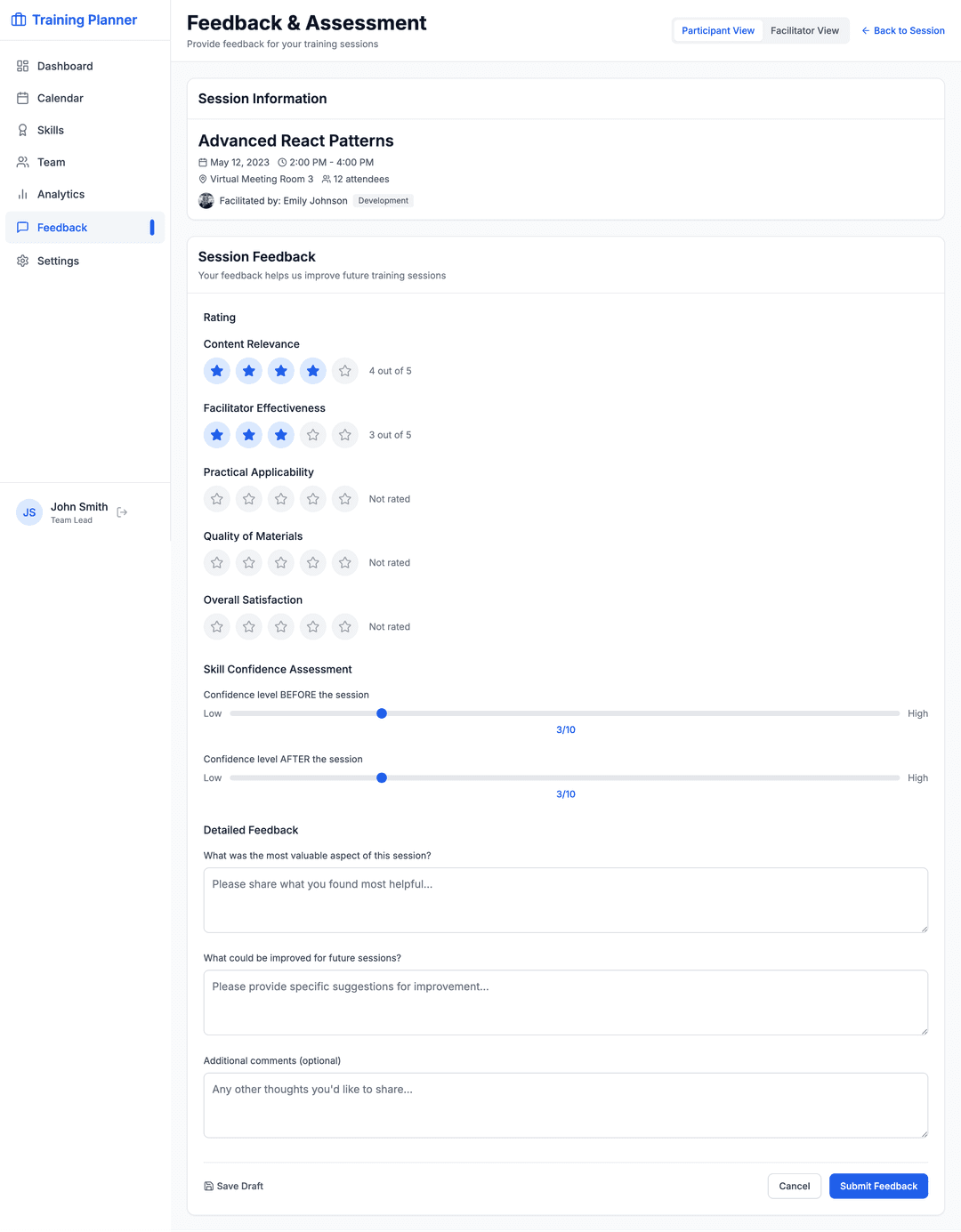
Task: Select the Participant View tab
Action: [x=718, y=30]
